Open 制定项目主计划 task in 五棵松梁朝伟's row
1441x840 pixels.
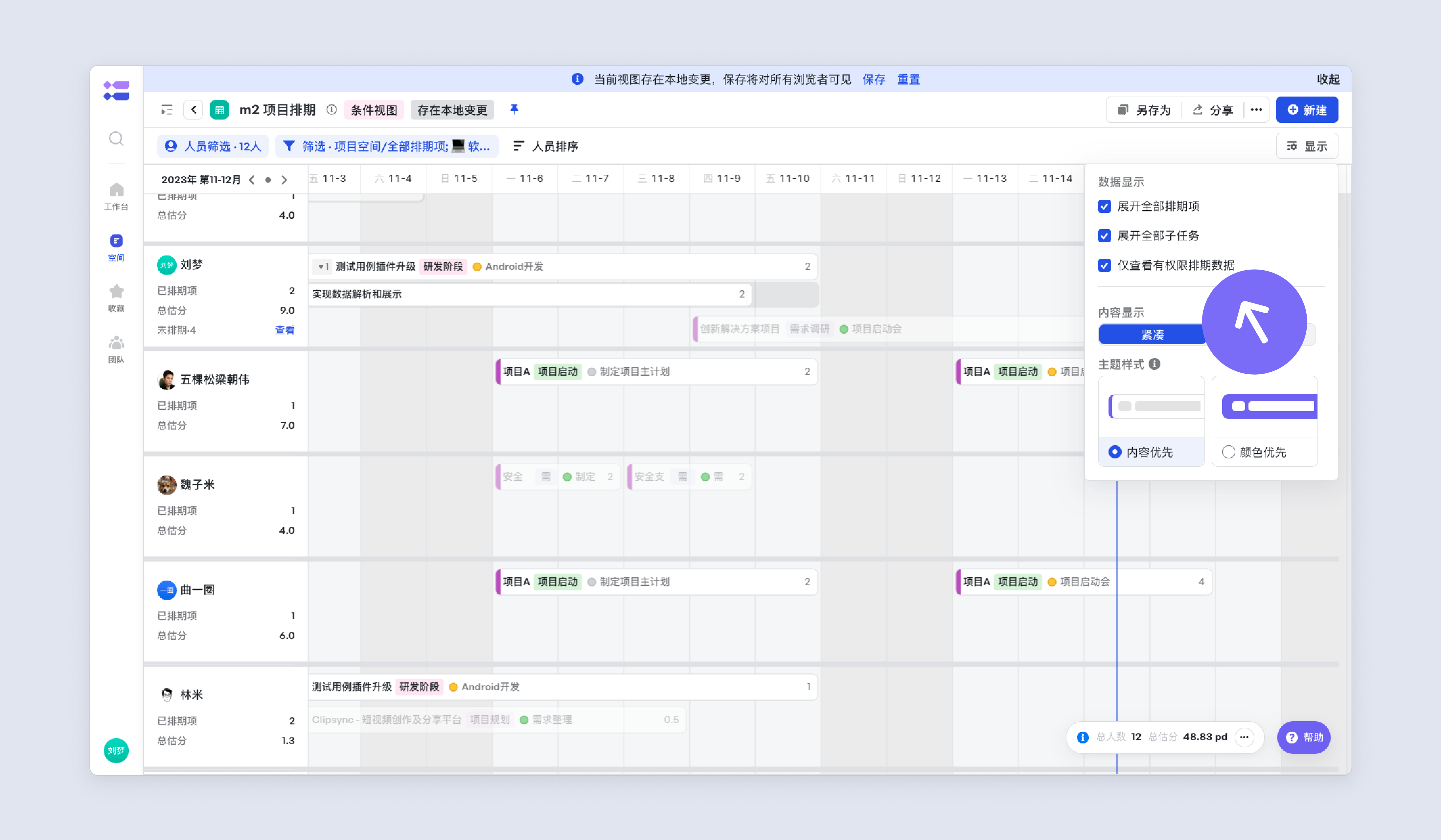click(x=656, y=371)
